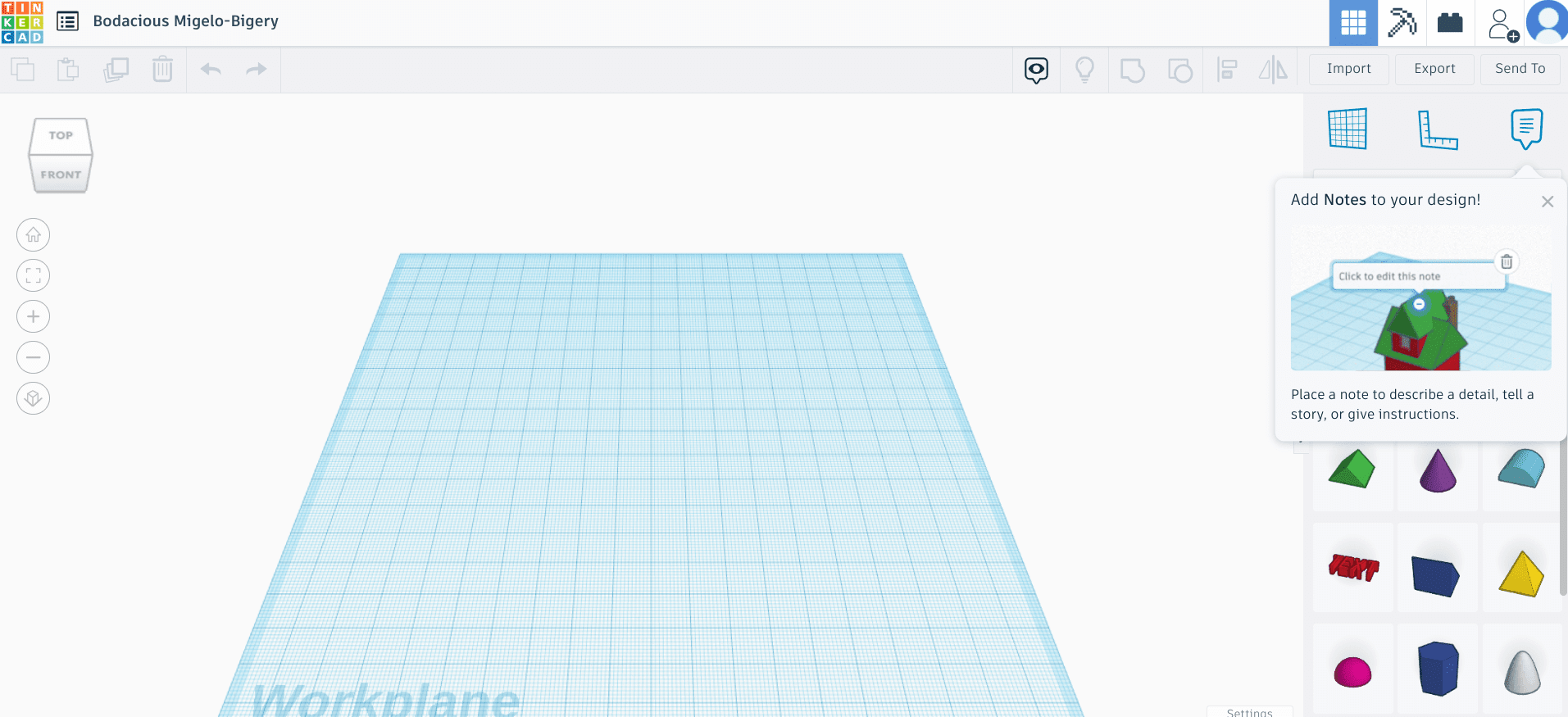Switch to Blocks pickaxe mode
This screenshot has height=717, width=1568.
tap(1402, 23)
